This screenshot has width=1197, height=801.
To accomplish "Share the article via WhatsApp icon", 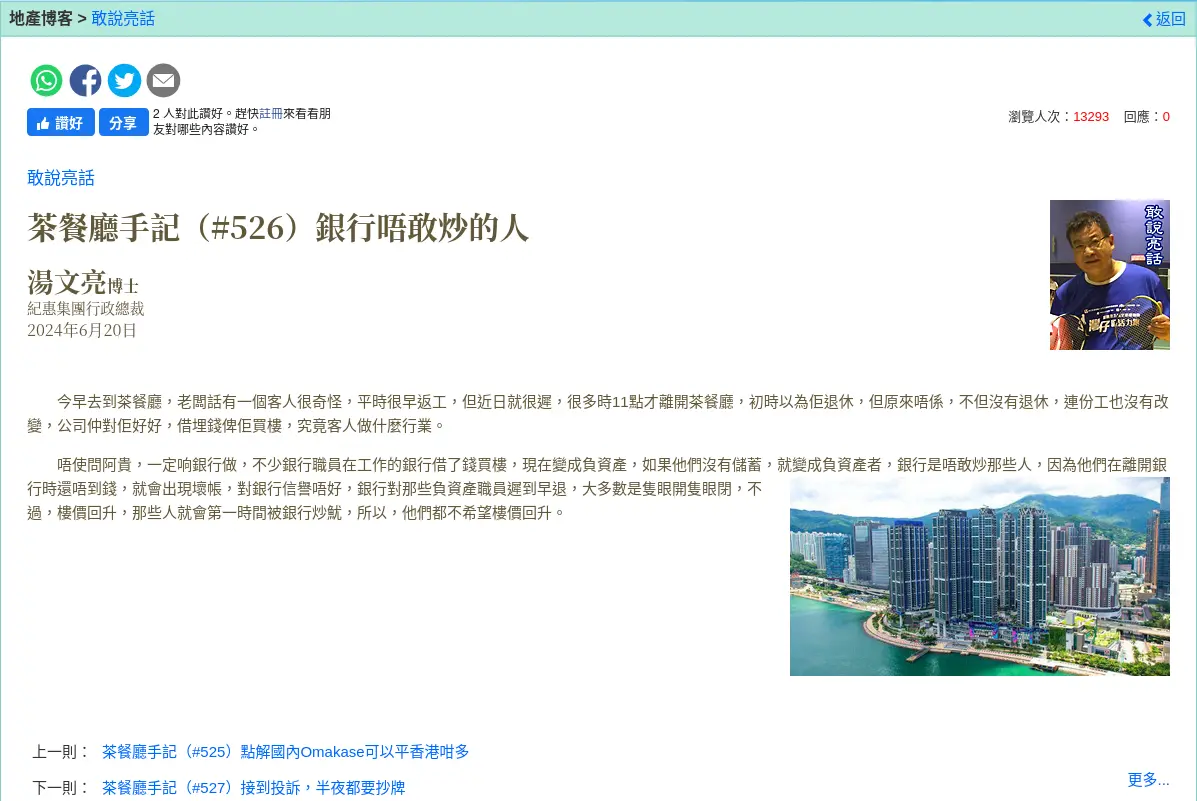I will [46, 80].
